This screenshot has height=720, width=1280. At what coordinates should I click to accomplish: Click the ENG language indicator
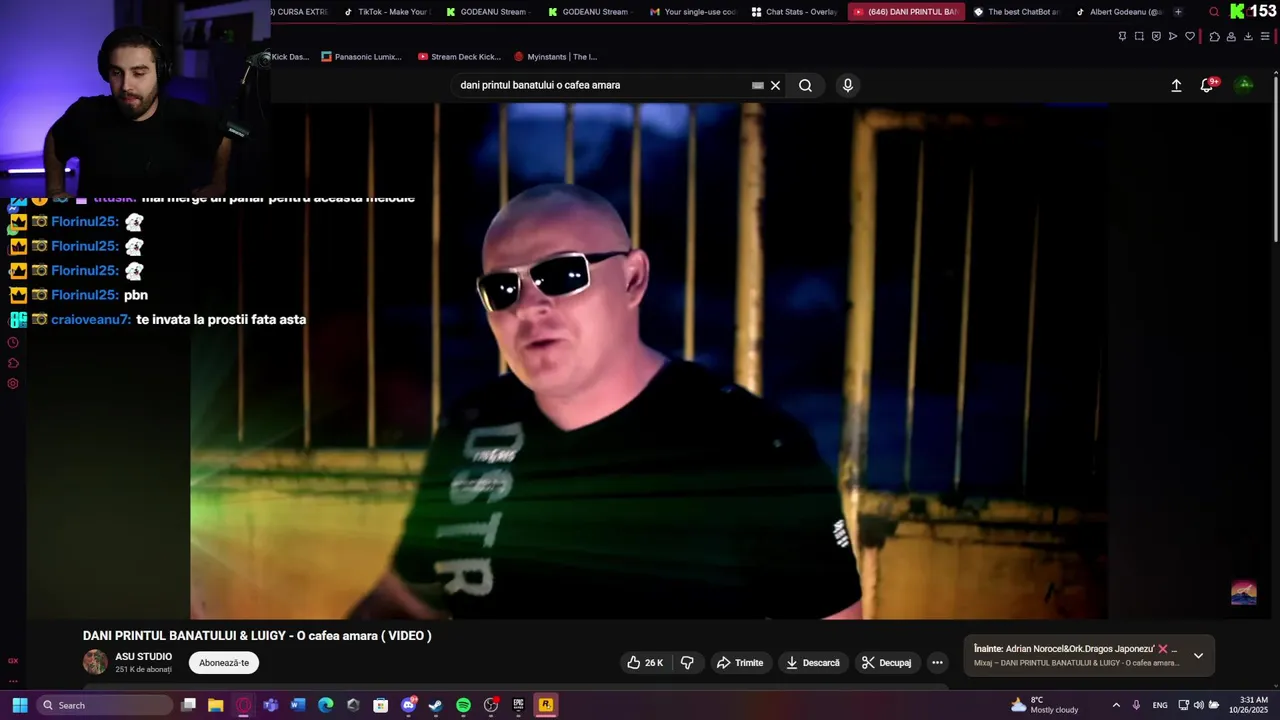tap(1160, 705)
